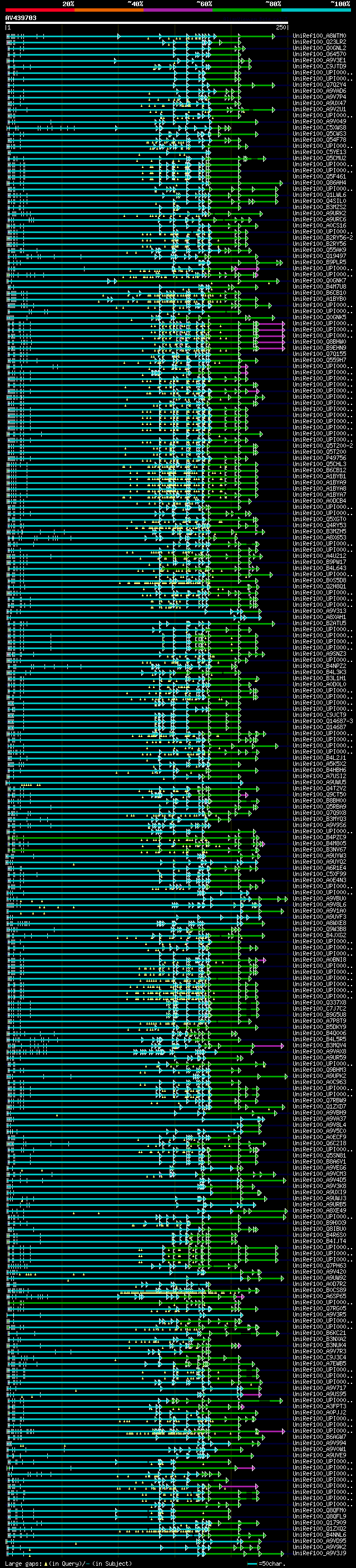
Task: Select hit label UniRef100_B9PLR5
Action: coord(319,262)
